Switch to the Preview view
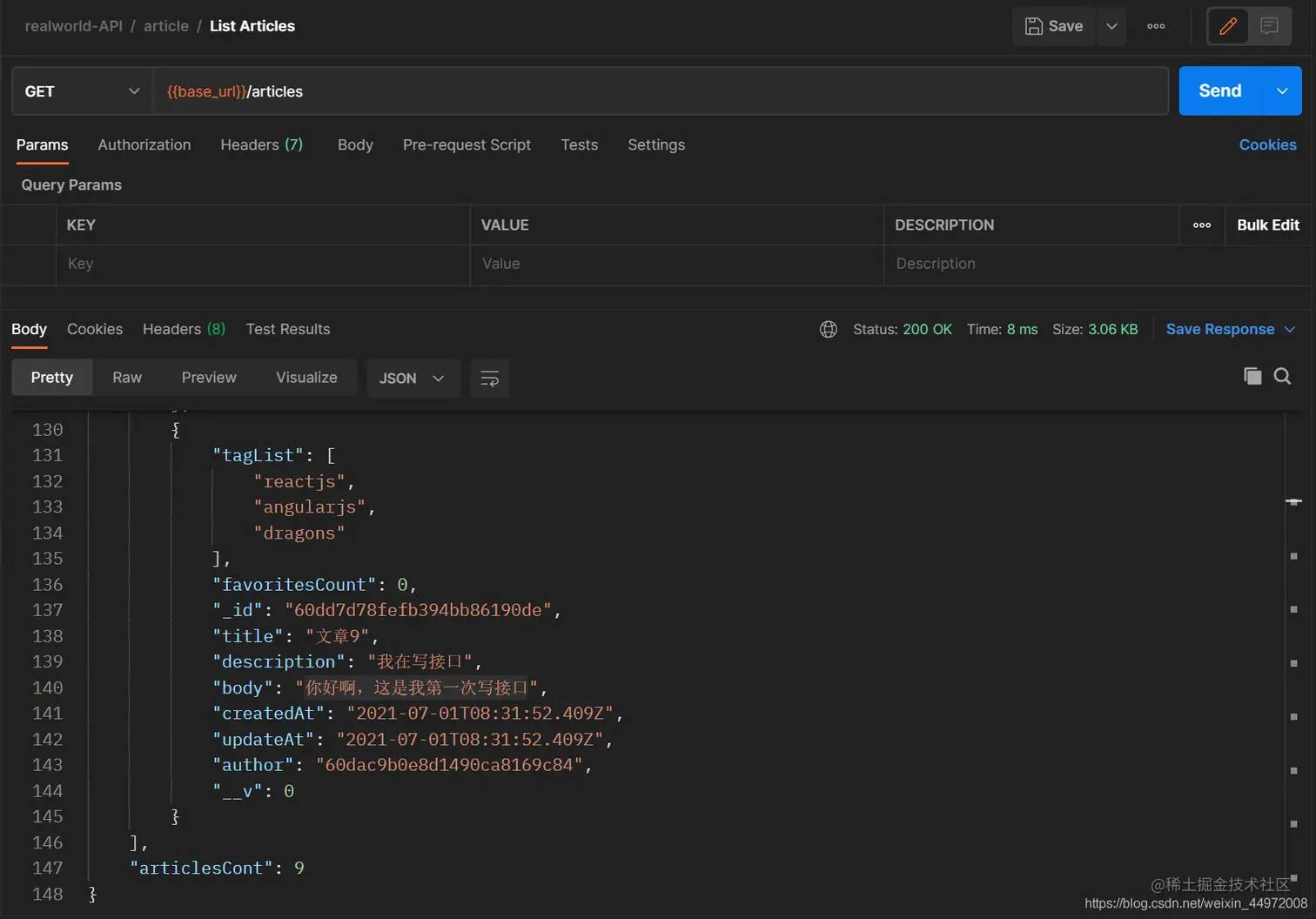1316x919 pixels. point(209,378)
